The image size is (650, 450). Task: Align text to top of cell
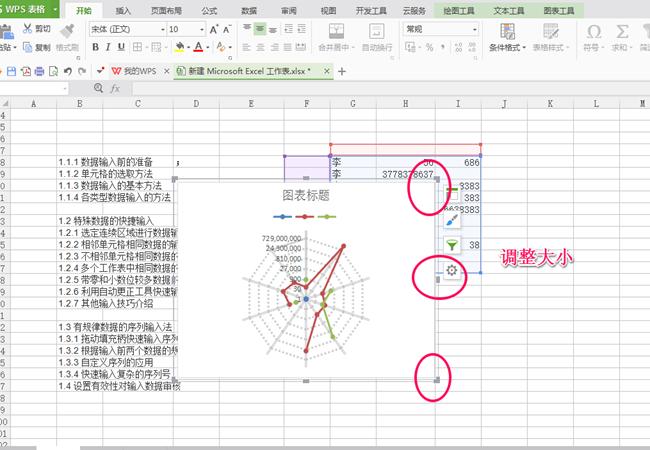coord(247,29)
